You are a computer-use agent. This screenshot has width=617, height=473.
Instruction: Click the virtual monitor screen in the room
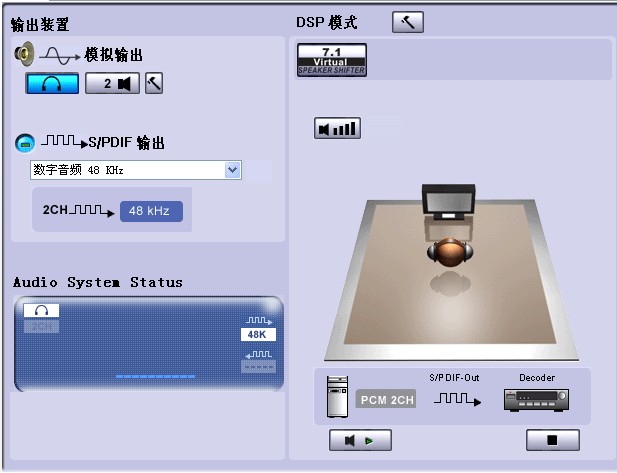(447, 200)
